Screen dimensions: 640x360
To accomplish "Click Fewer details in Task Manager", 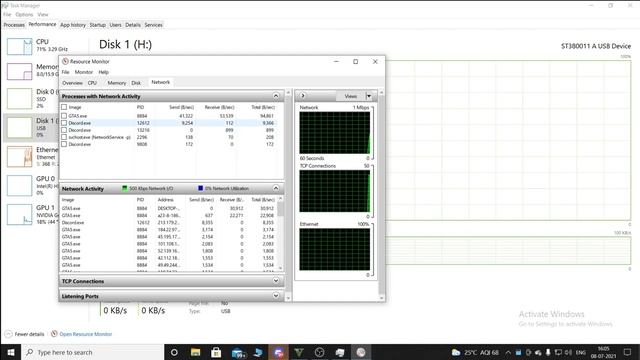I will click(29, 334).
